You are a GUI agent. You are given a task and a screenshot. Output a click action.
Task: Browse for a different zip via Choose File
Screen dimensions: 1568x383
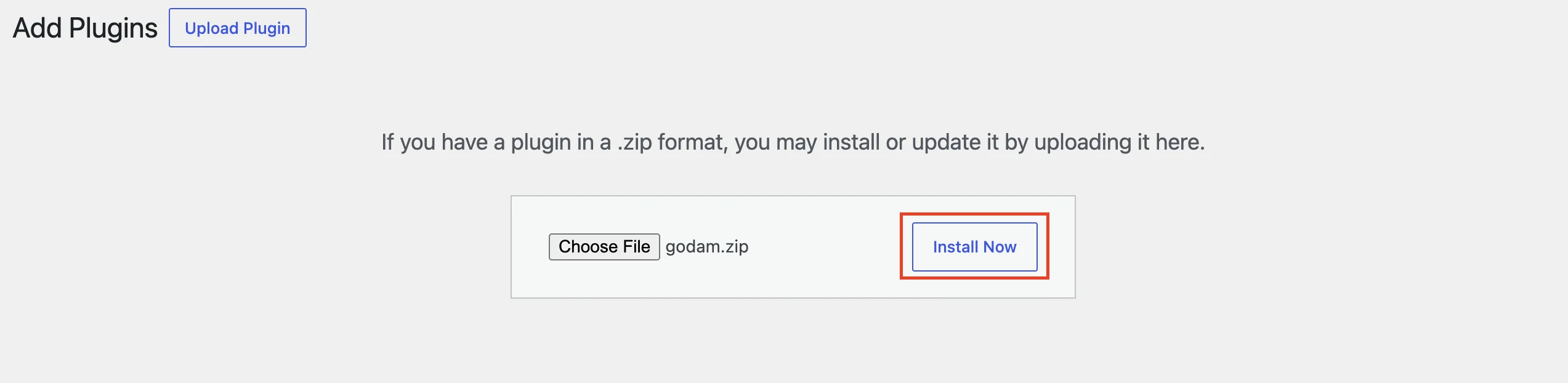pos(604,247)
